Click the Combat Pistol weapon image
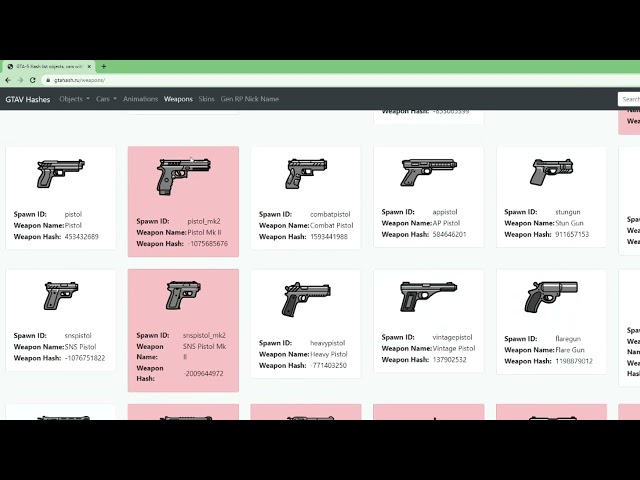The height and width of the screenshot is (480, 640). pyautogui.click(x=306, y=173)
